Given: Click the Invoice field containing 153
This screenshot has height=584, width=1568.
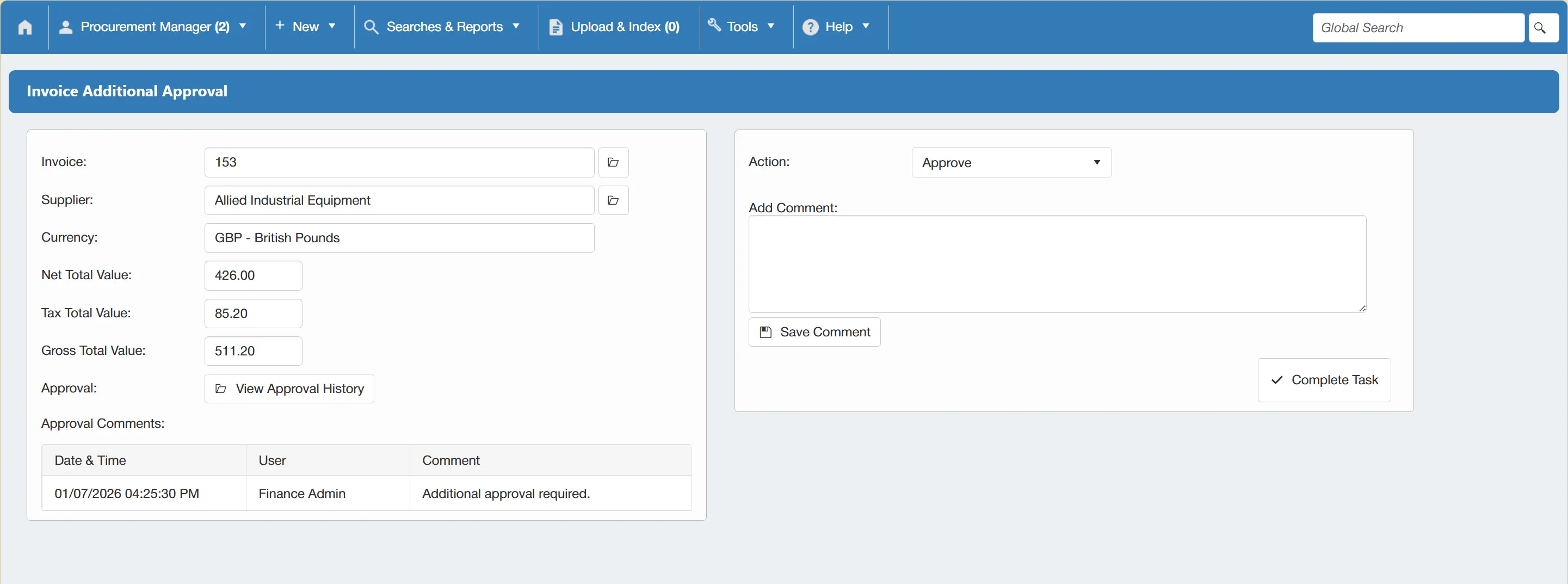Looking at the screenshot, I should click(x=399, y=163).
